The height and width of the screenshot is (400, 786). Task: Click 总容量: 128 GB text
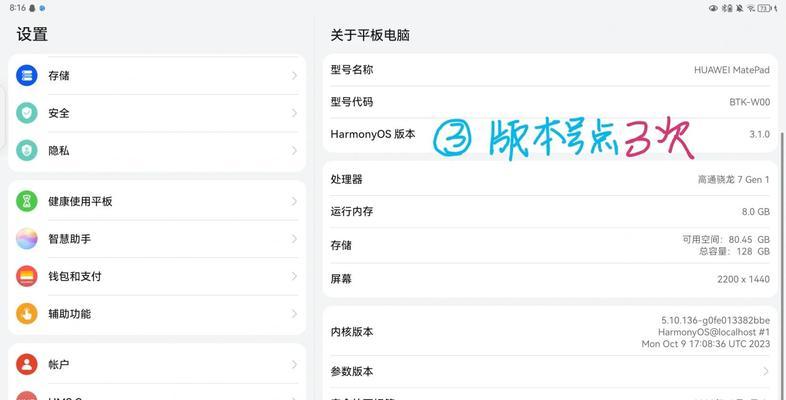[734, 251]
